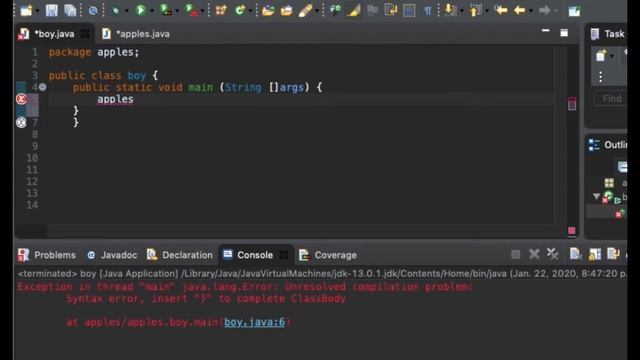Click the main public class keyword

tap(85, 76)
